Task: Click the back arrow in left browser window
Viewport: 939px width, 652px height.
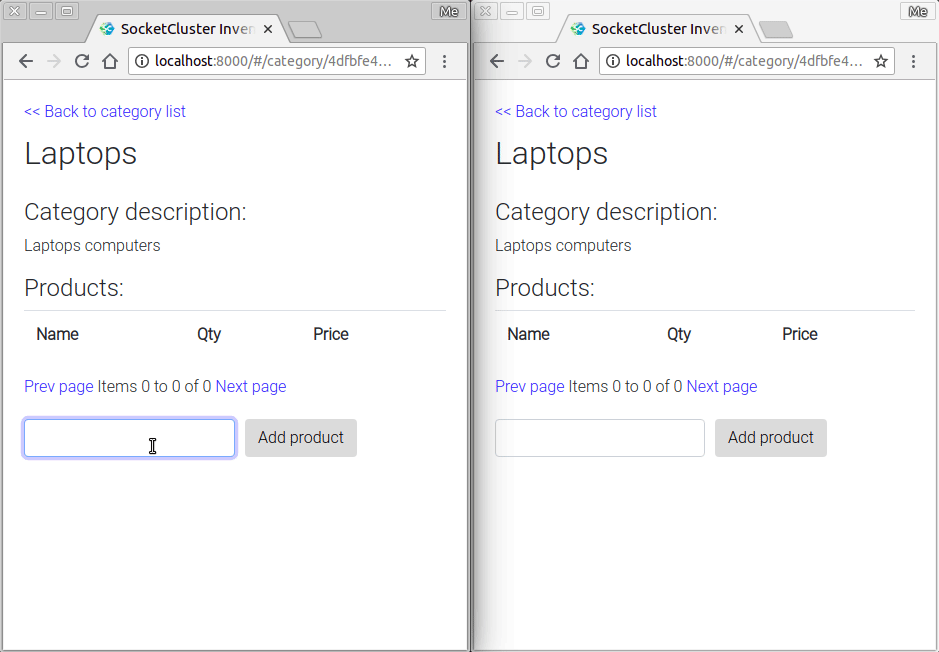Action: tap(26, 61)
